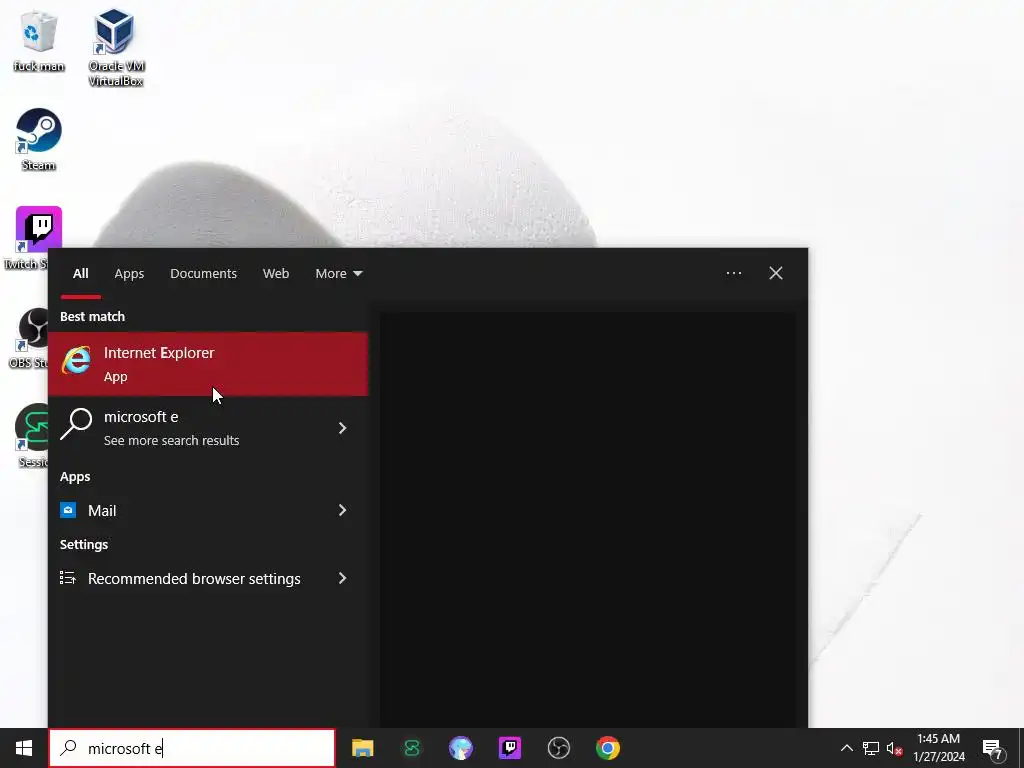Open the green Session app in taskbar
Screen dimensions: 1024x768
coord(411,748)
